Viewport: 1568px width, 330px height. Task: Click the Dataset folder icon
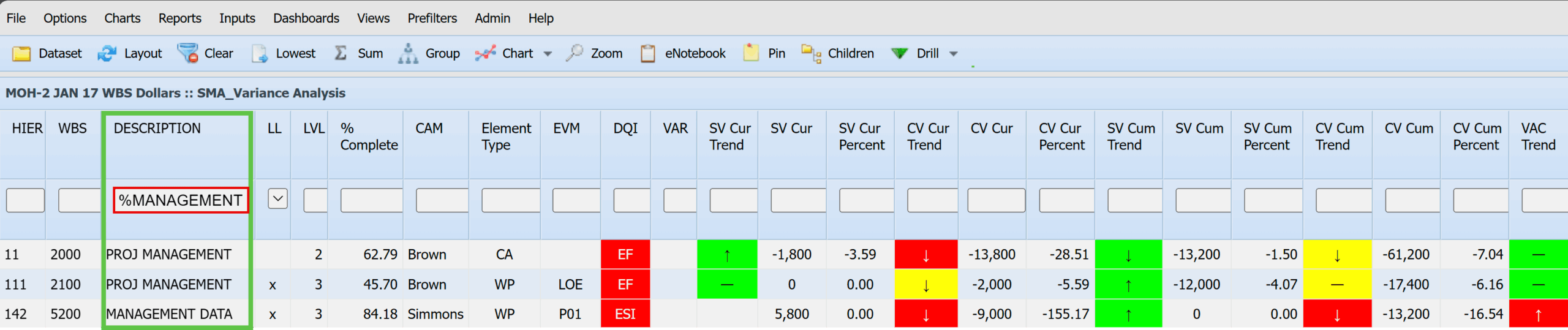tap(21, 54)
